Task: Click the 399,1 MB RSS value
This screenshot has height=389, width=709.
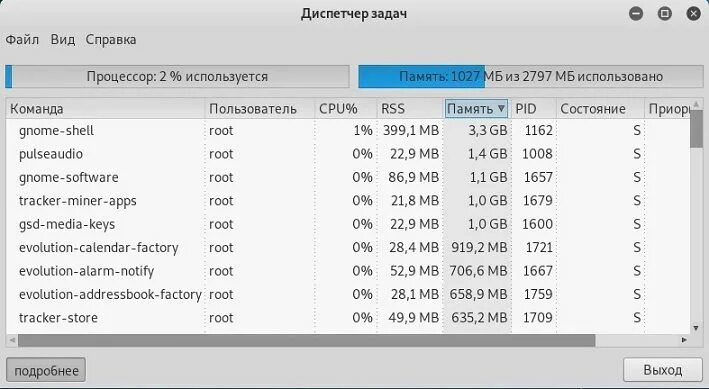Action: coord(411,131)
